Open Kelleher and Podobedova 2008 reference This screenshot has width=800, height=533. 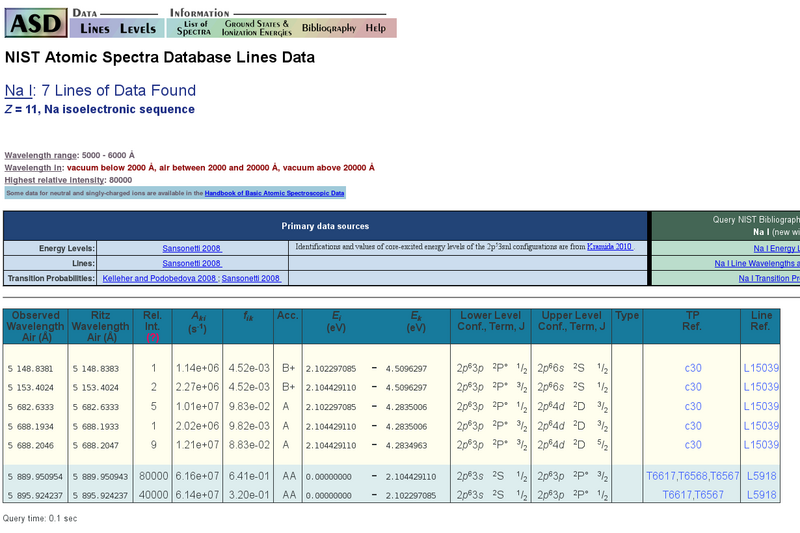(160, 278)
